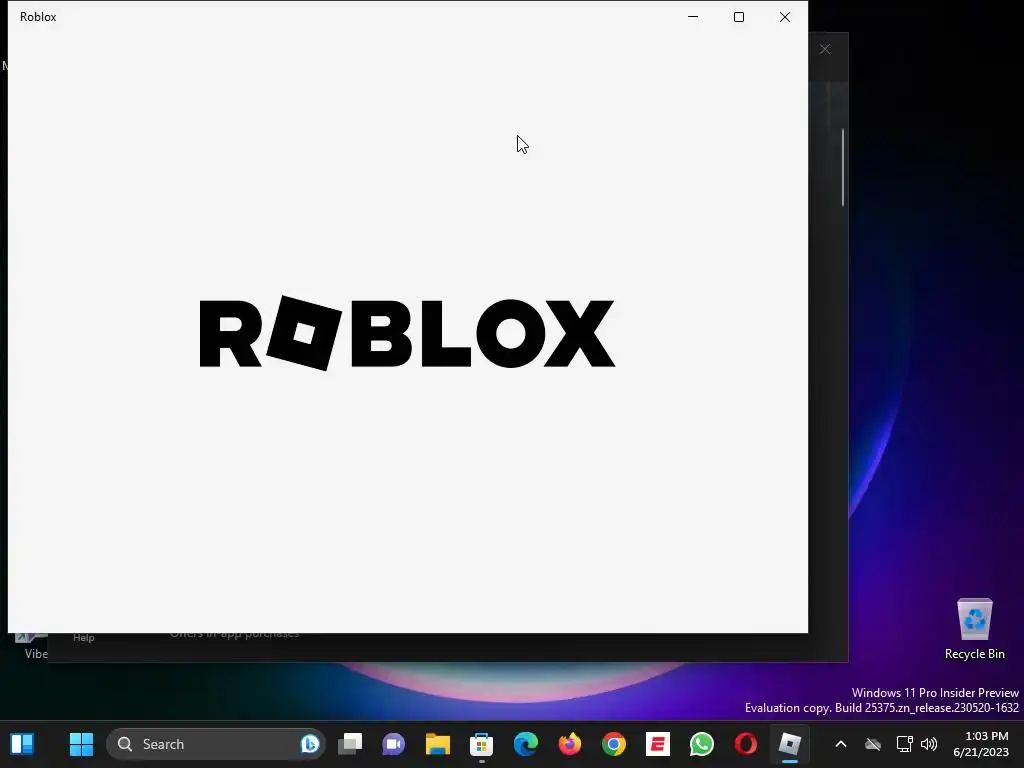The height and width of the screenshot is (768, 1024).
Task: Open the Widgets panel on the taskbar
Action: 22,744
